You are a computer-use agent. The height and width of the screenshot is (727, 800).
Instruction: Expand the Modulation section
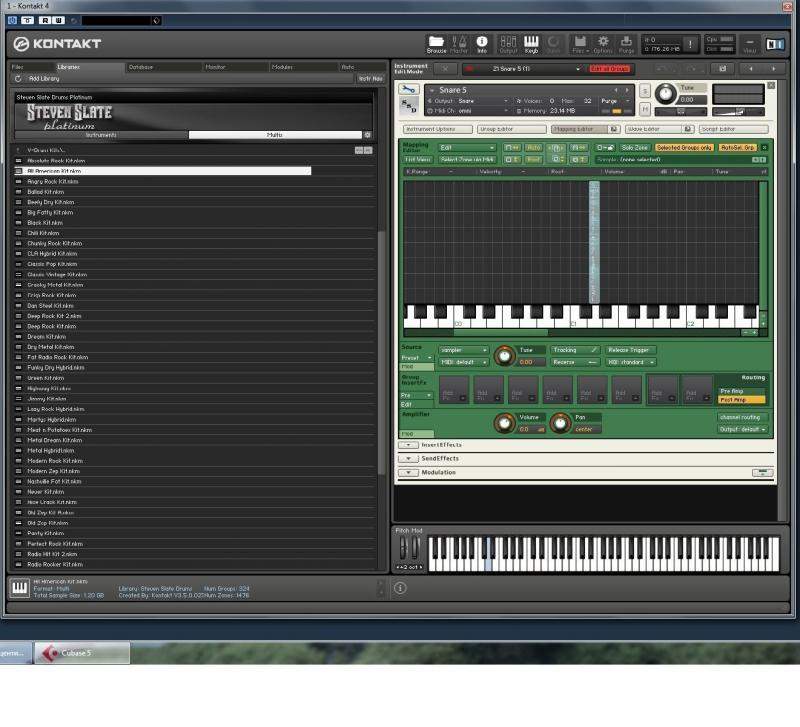coord(408,472)
